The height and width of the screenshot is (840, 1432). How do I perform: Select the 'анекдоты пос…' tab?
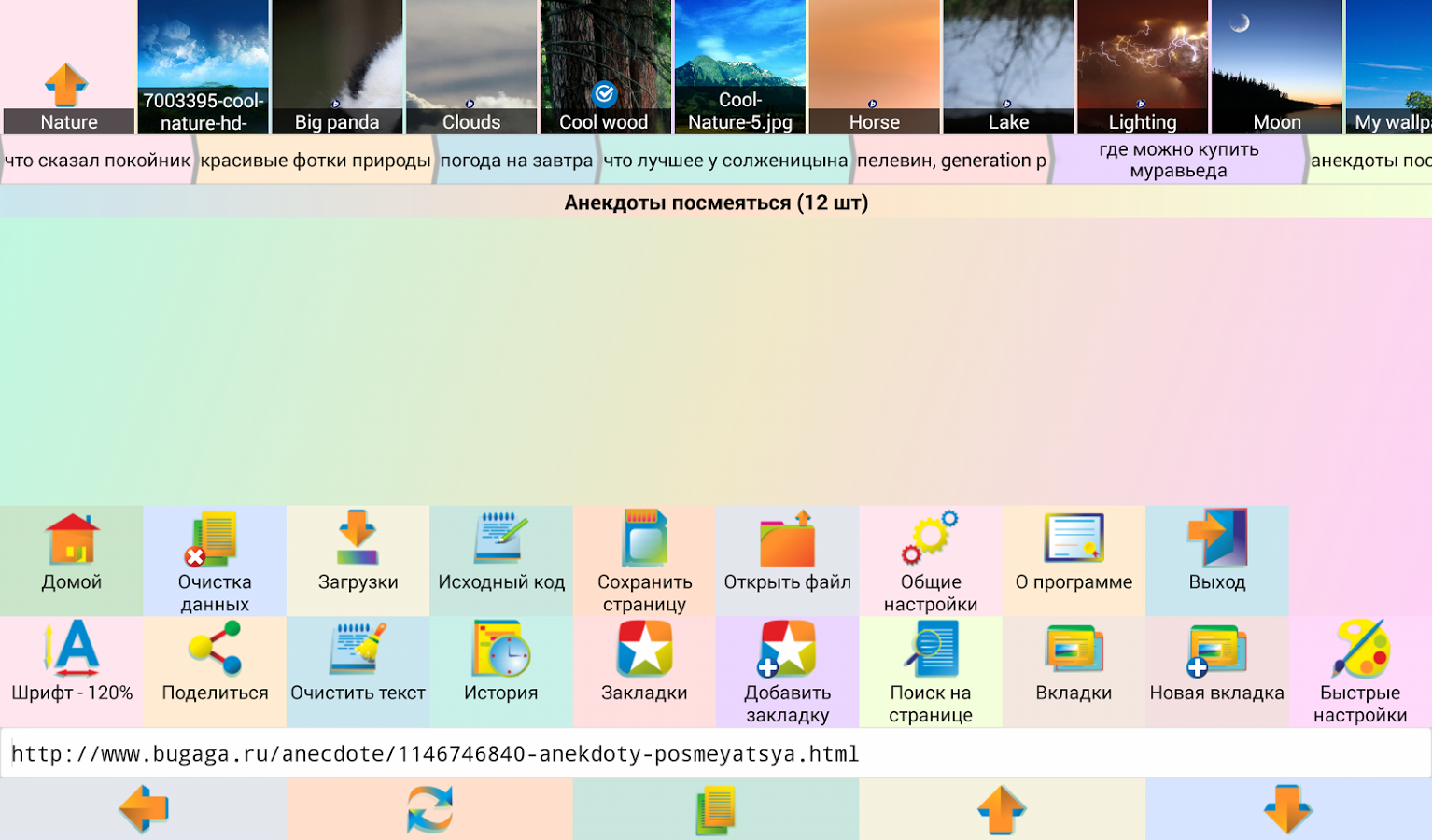coord(1370,160)
